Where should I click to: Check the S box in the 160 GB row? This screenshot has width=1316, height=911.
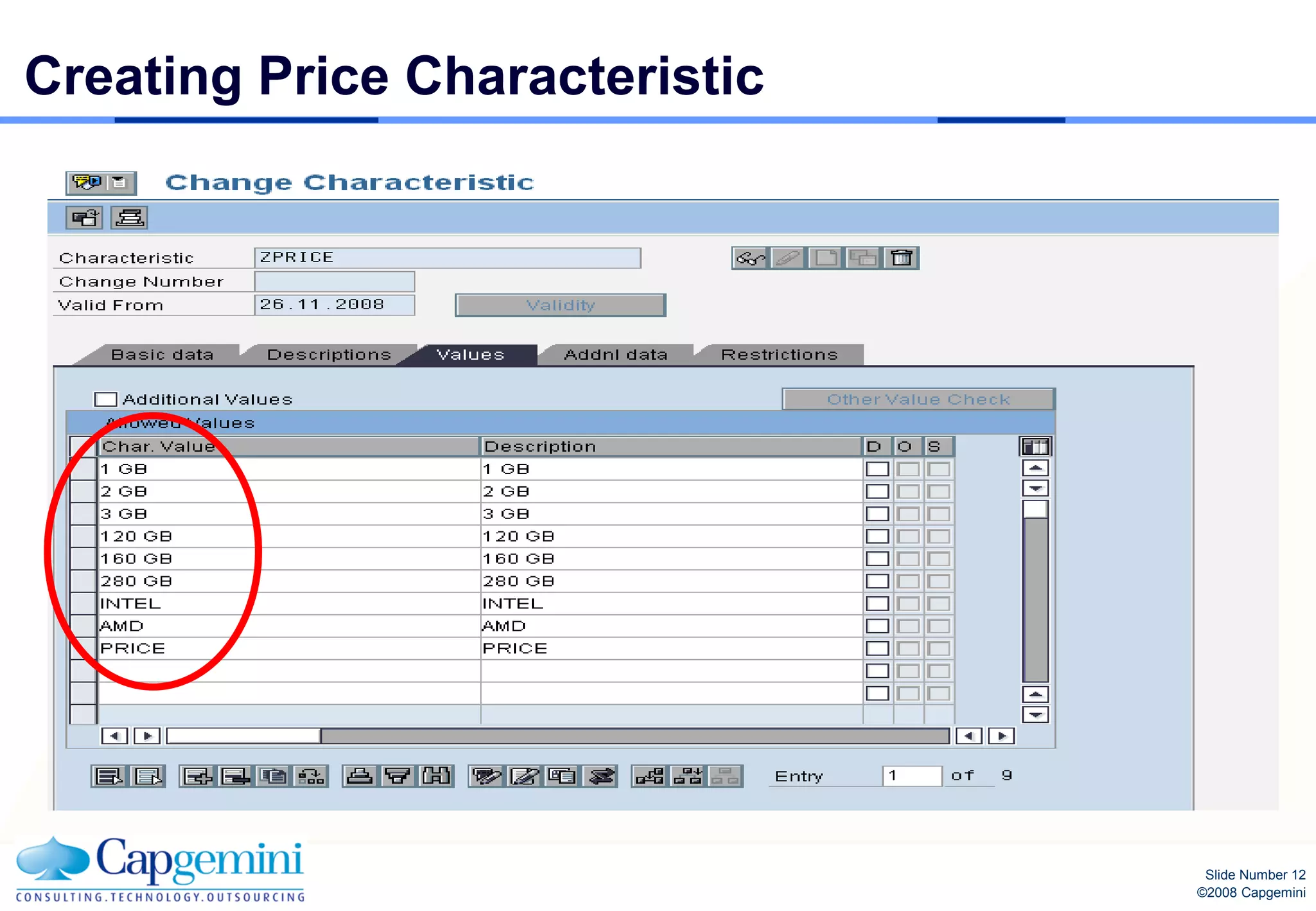939,559
